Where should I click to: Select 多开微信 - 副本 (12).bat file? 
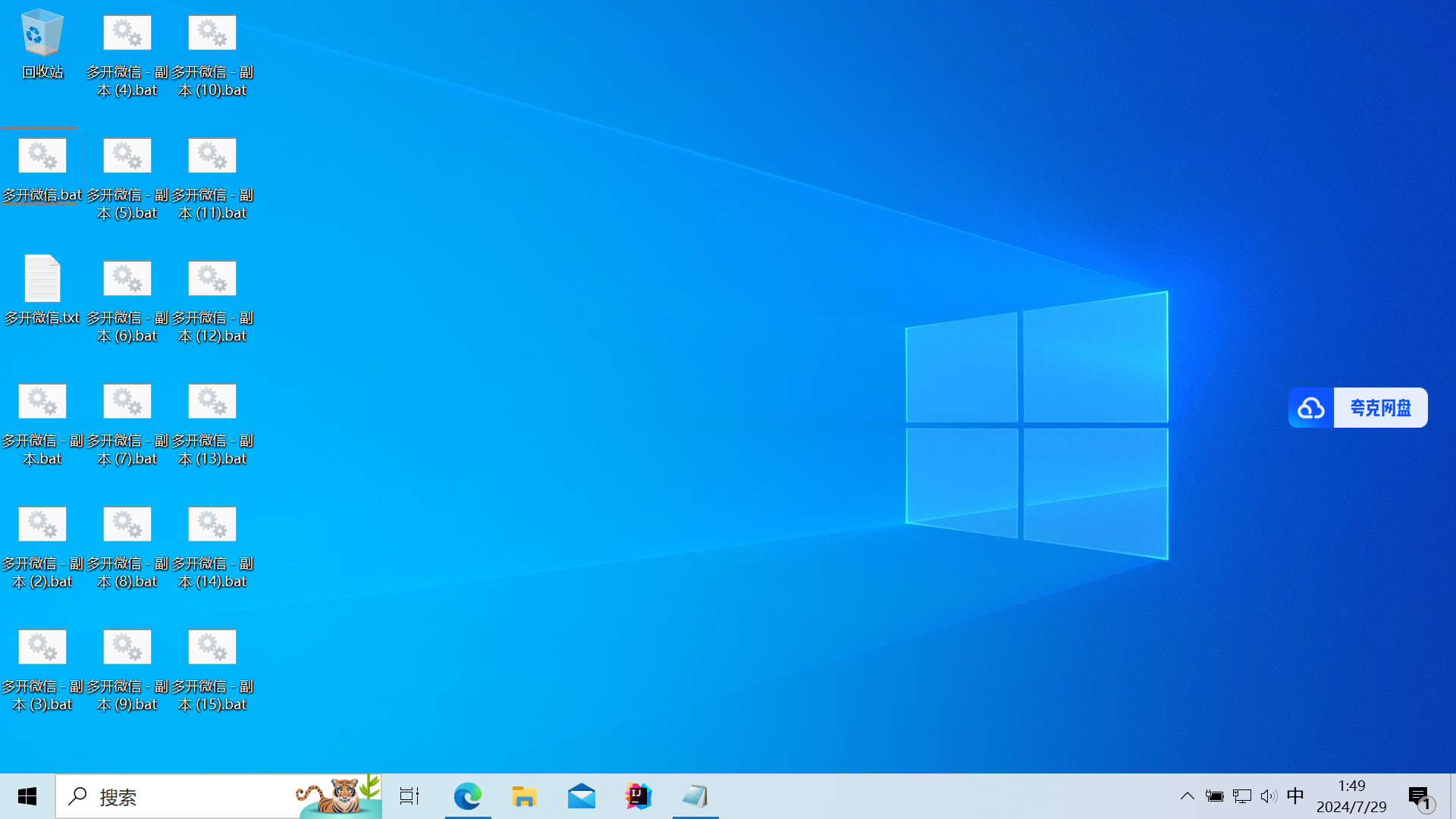pyautogui.click(x=212, y=302)
